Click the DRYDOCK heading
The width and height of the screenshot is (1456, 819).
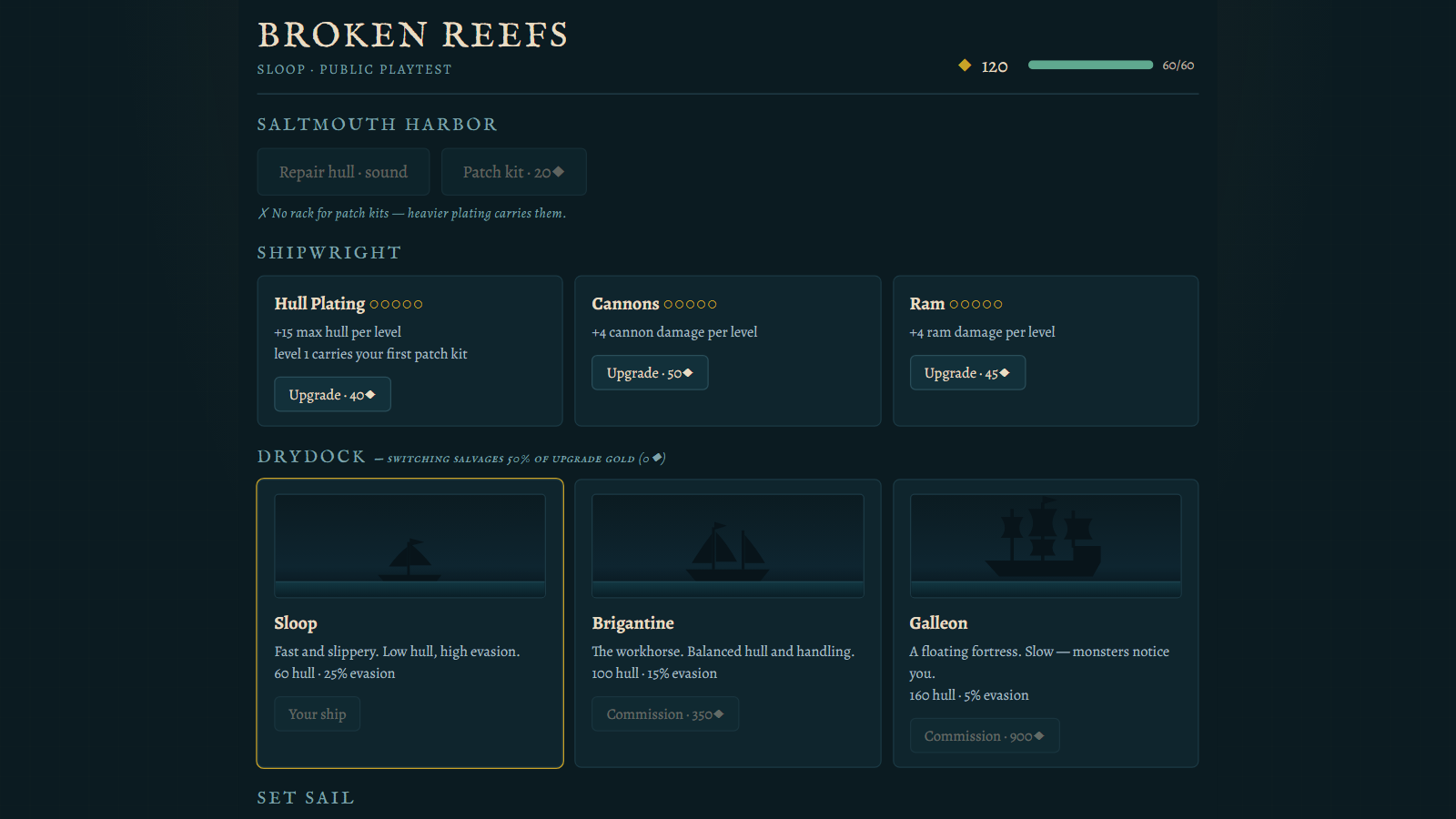[311, 456]
